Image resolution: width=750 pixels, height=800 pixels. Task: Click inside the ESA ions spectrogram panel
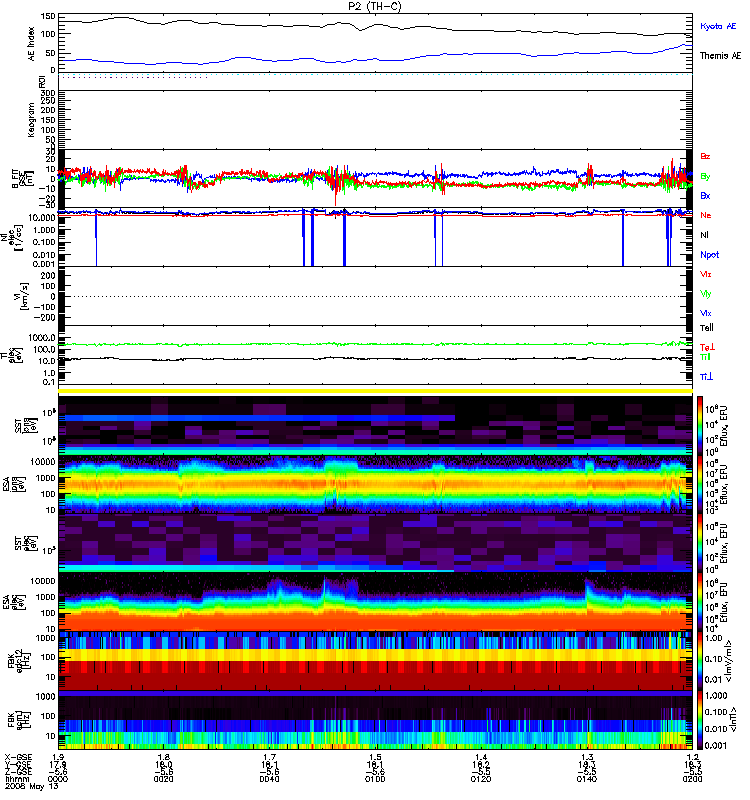click(x=375, y=483)
